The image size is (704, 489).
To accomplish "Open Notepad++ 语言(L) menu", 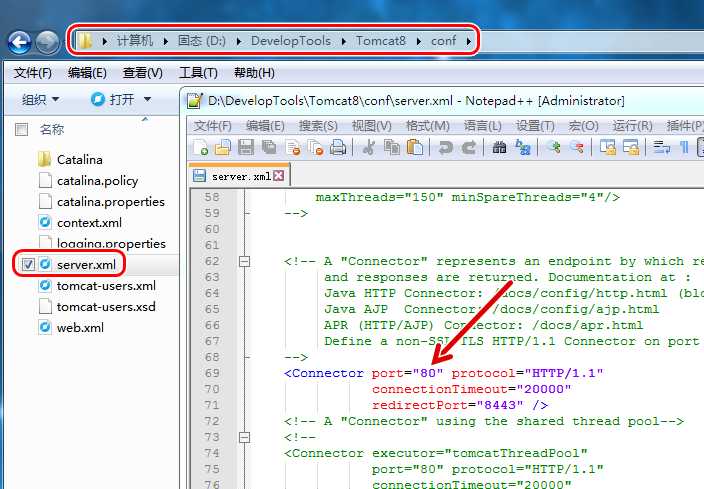I will pos(483,126).
